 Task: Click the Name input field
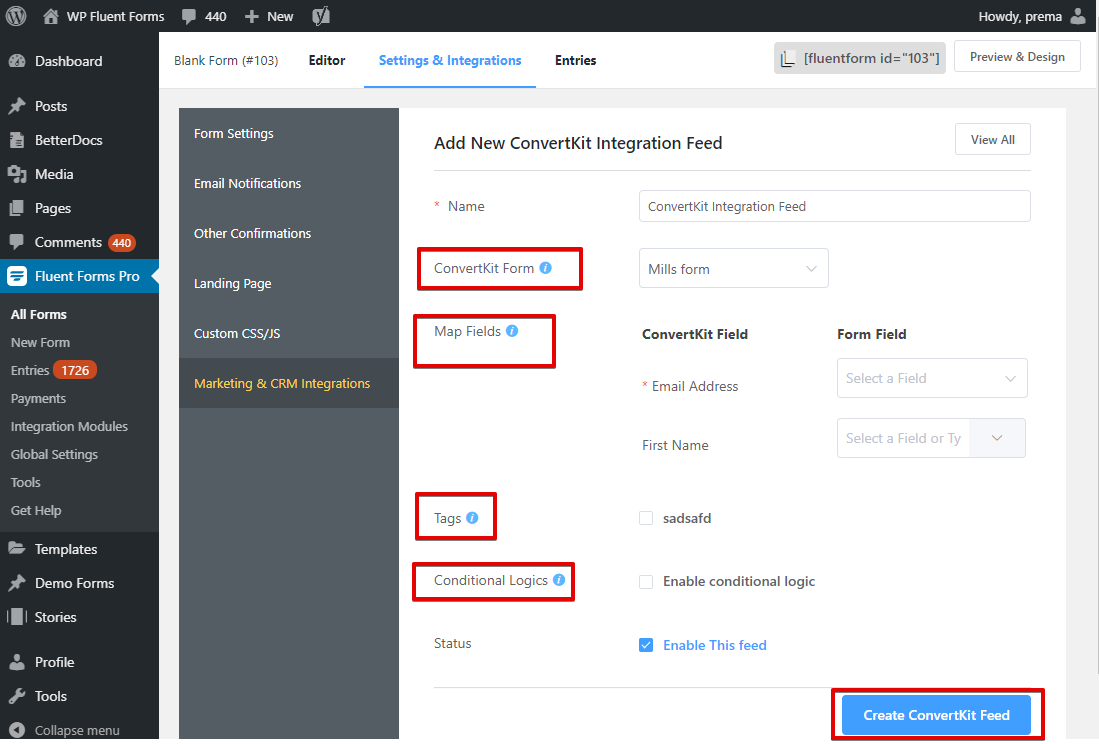pos(835,206)
